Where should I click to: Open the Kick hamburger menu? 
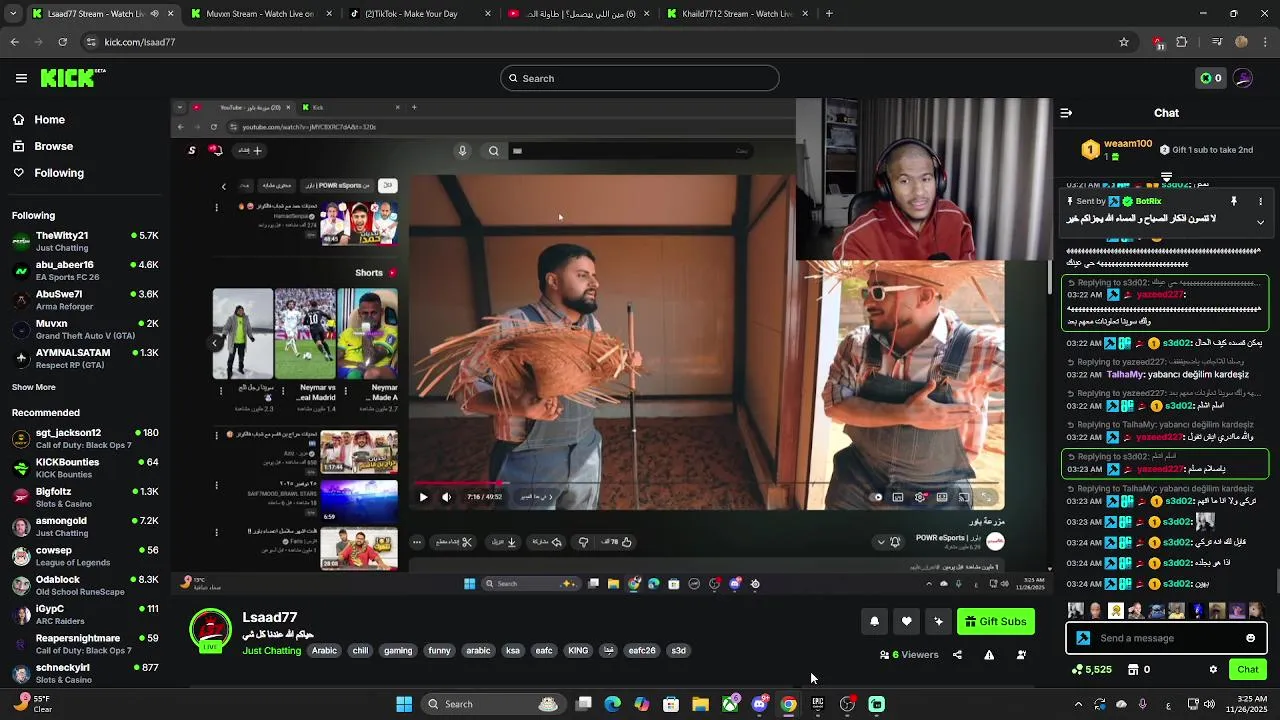21,78
